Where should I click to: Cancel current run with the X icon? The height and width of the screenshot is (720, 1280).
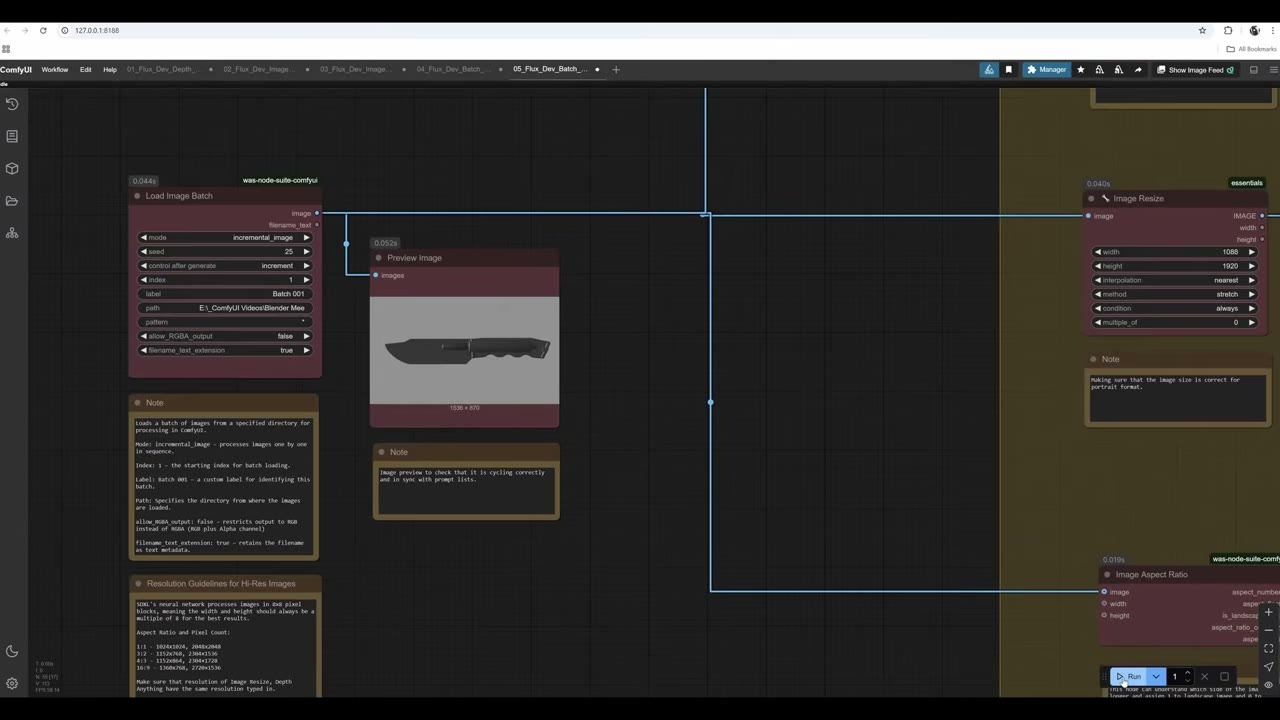click(x=1204, y=677)
